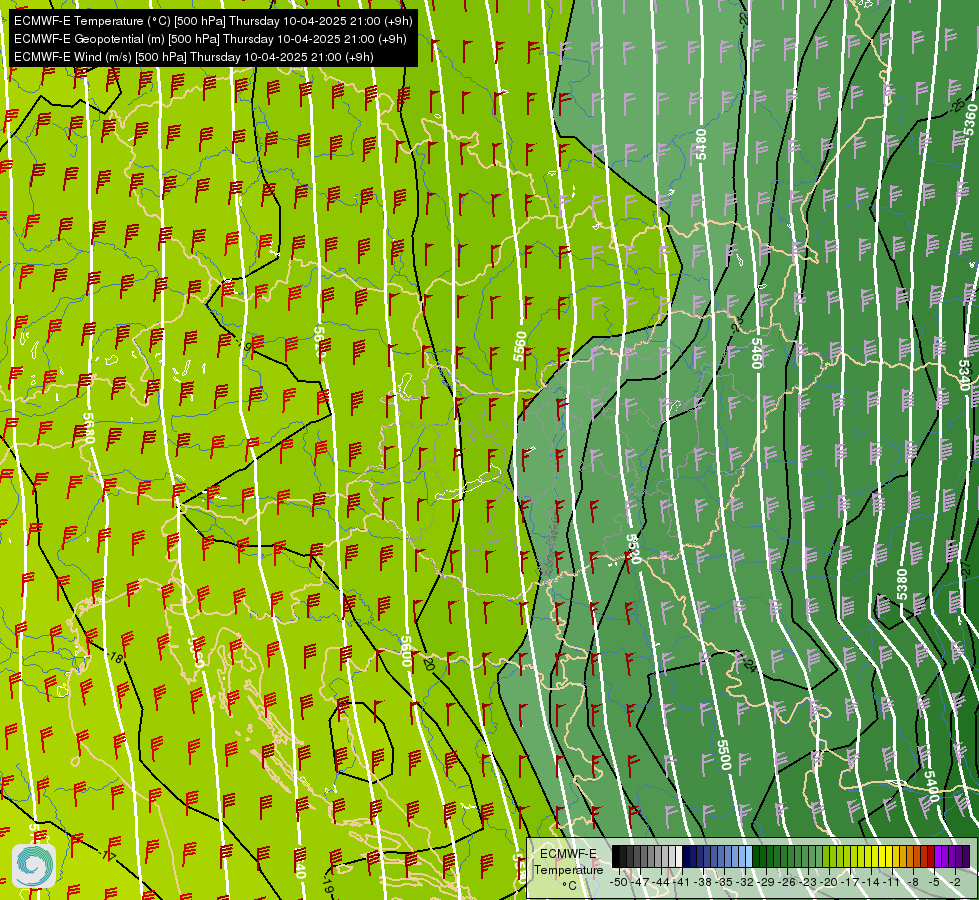Click the swirl weather logo icon
979x900 pixels.
tap(34, 866)
